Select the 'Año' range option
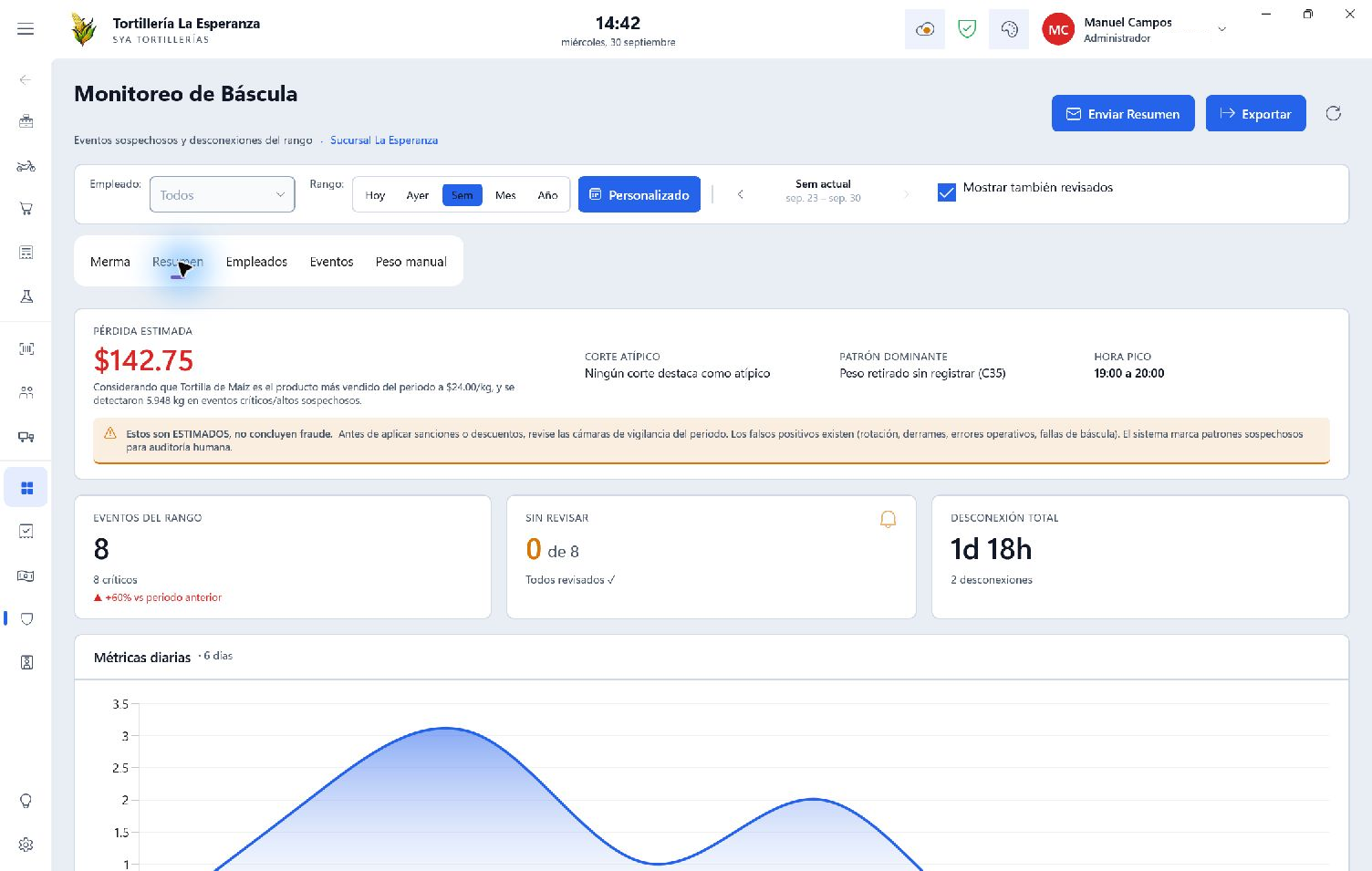Screen dimensions: 1372x871 click(x=547, y=195)
